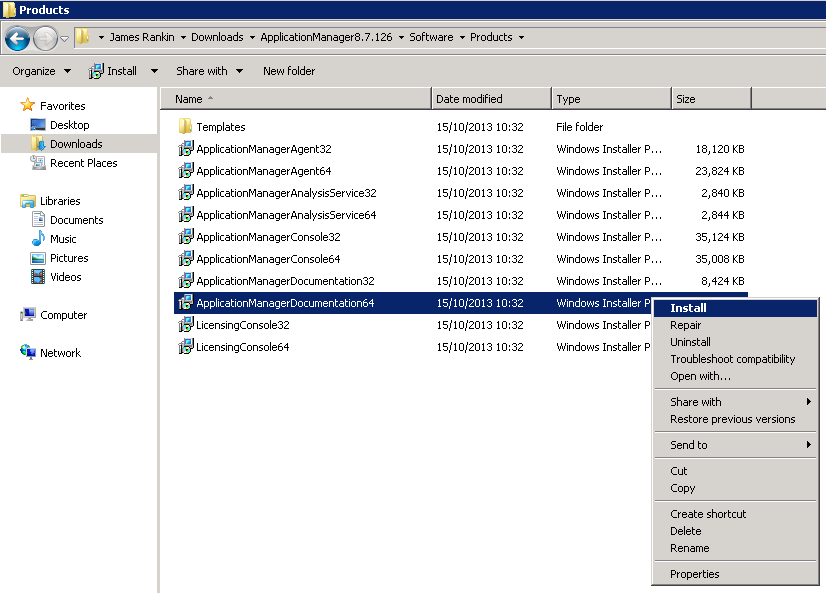Image resolution: width=826 pixels, height=593 pixels.
Task: Click the folder icon in address bar
Action: click(82, 37)
